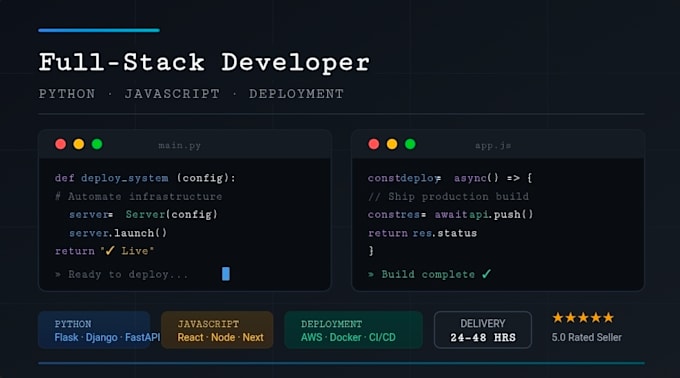Select the main.py file title
680x378 pixels.
point(180,146)
